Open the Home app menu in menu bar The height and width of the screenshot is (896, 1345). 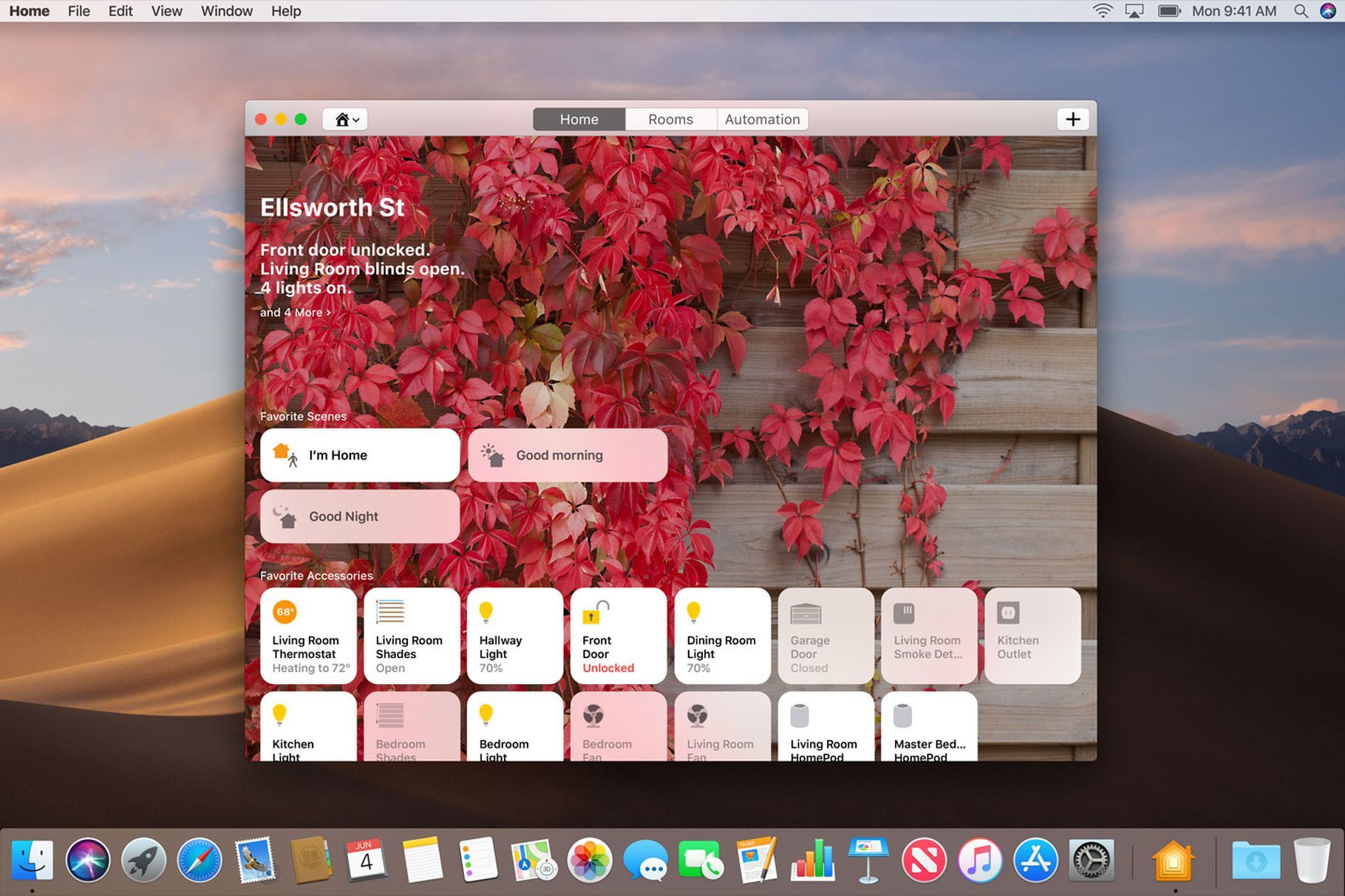click(30, 11)
